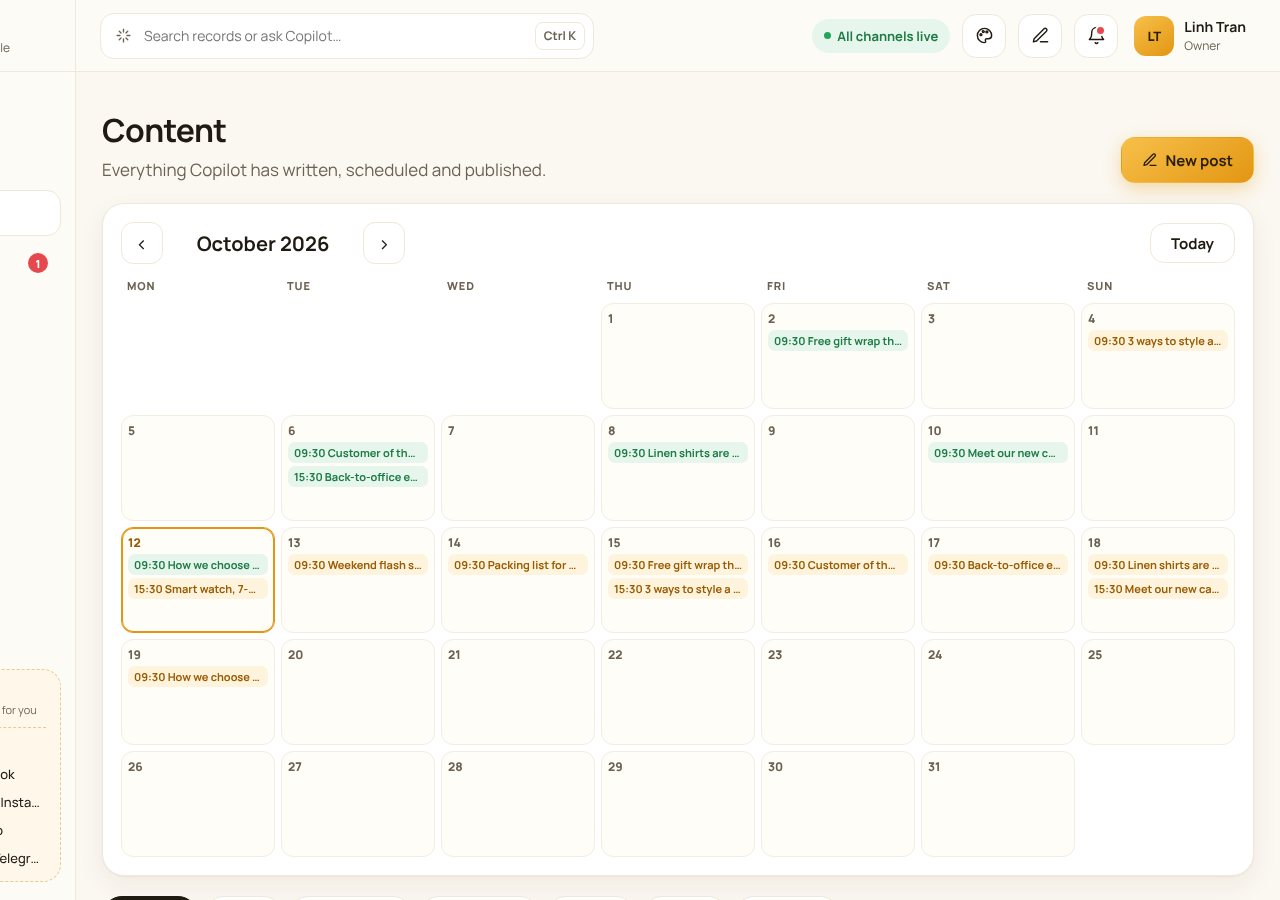
Task: Open the 09:30 How we choose post on October 12
Action: 198,565
